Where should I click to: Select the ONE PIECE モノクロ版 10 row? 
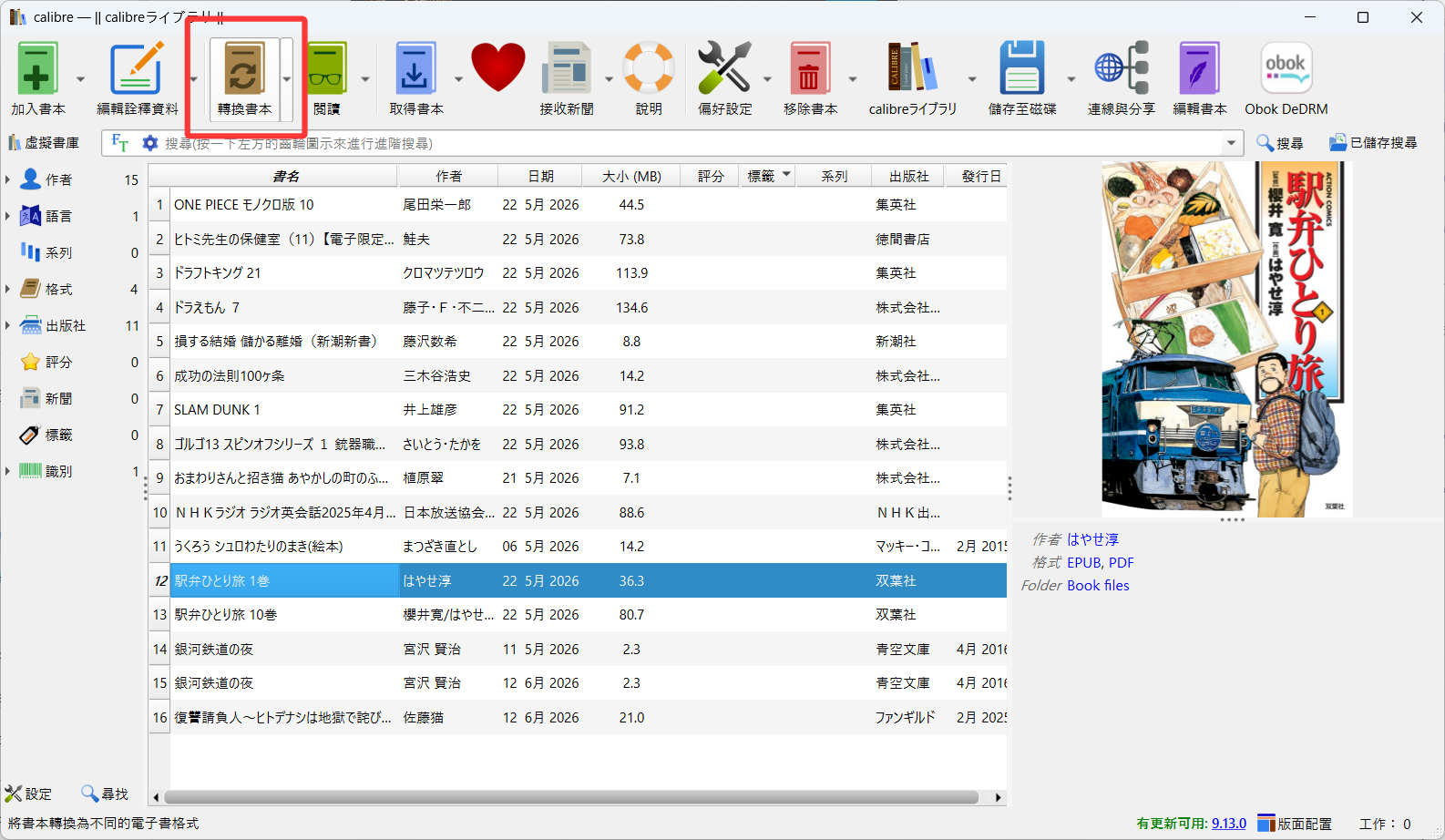[579, 205]
